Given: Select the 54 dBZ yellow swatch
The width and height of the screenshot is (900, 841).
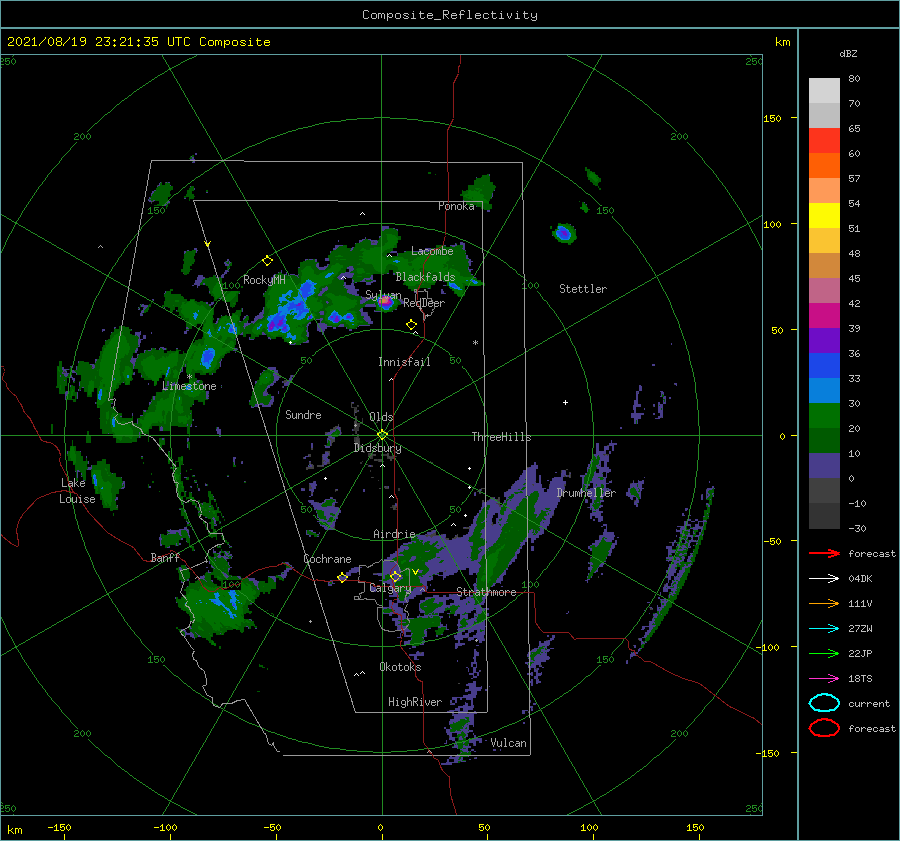Looking at the screenshot, I should pyautogui.click(x=824, y=216).
